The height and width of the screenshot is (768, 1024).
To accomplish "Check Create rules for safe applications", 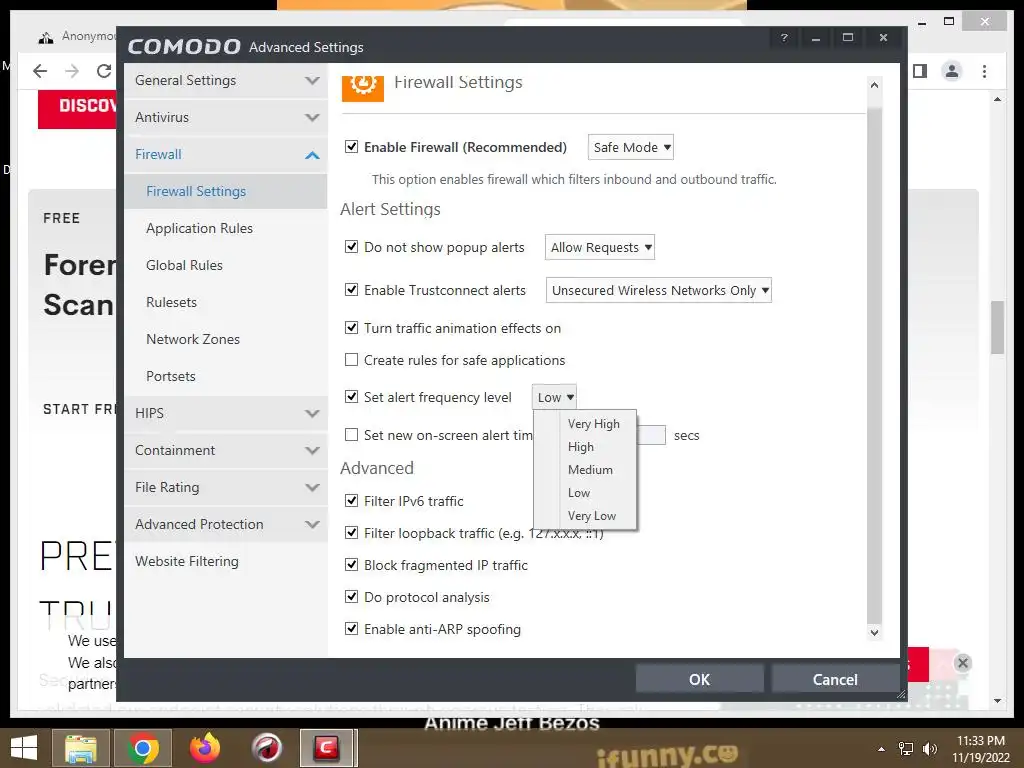I will [351, 360].
